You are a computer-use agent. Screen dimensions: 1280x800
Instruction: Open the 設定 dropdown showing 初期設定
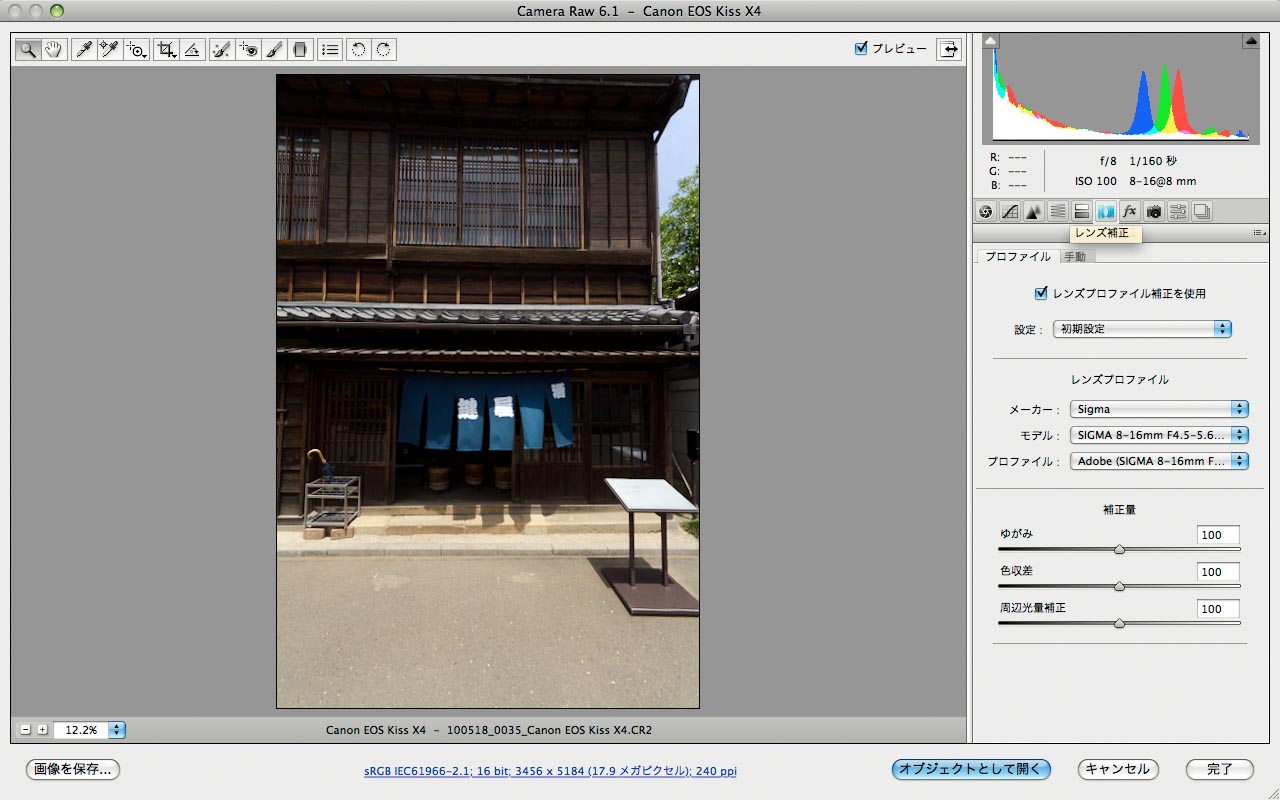tap(1141, 328)
